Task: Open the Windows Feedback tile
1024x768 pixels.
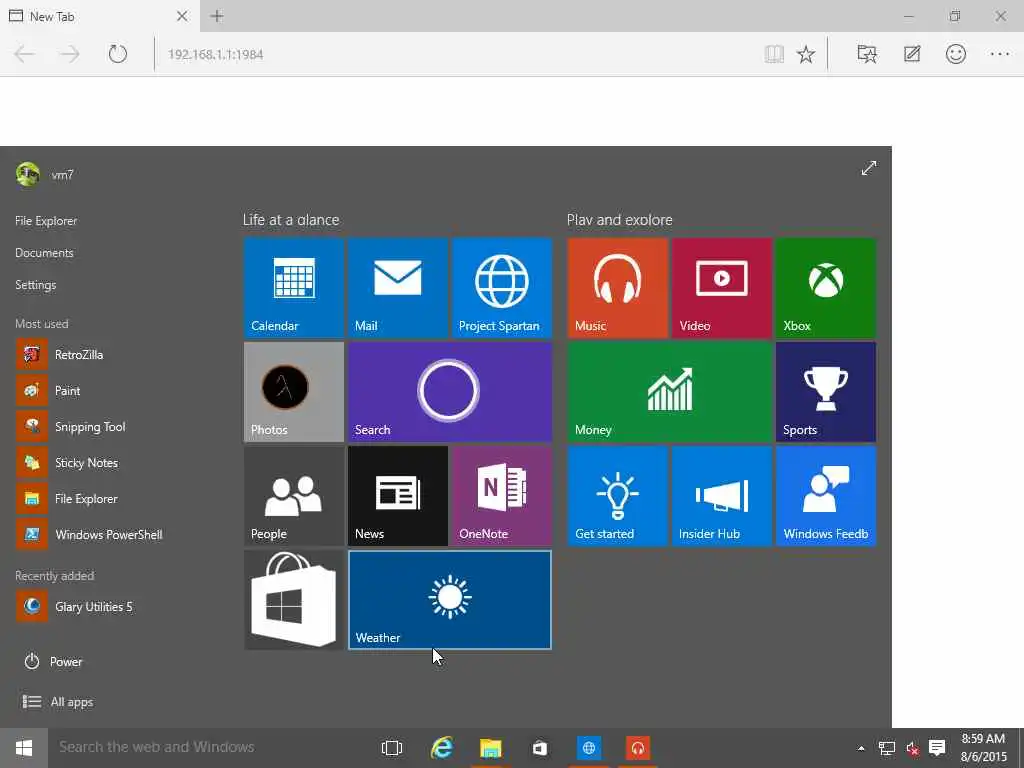Action: 826,496
